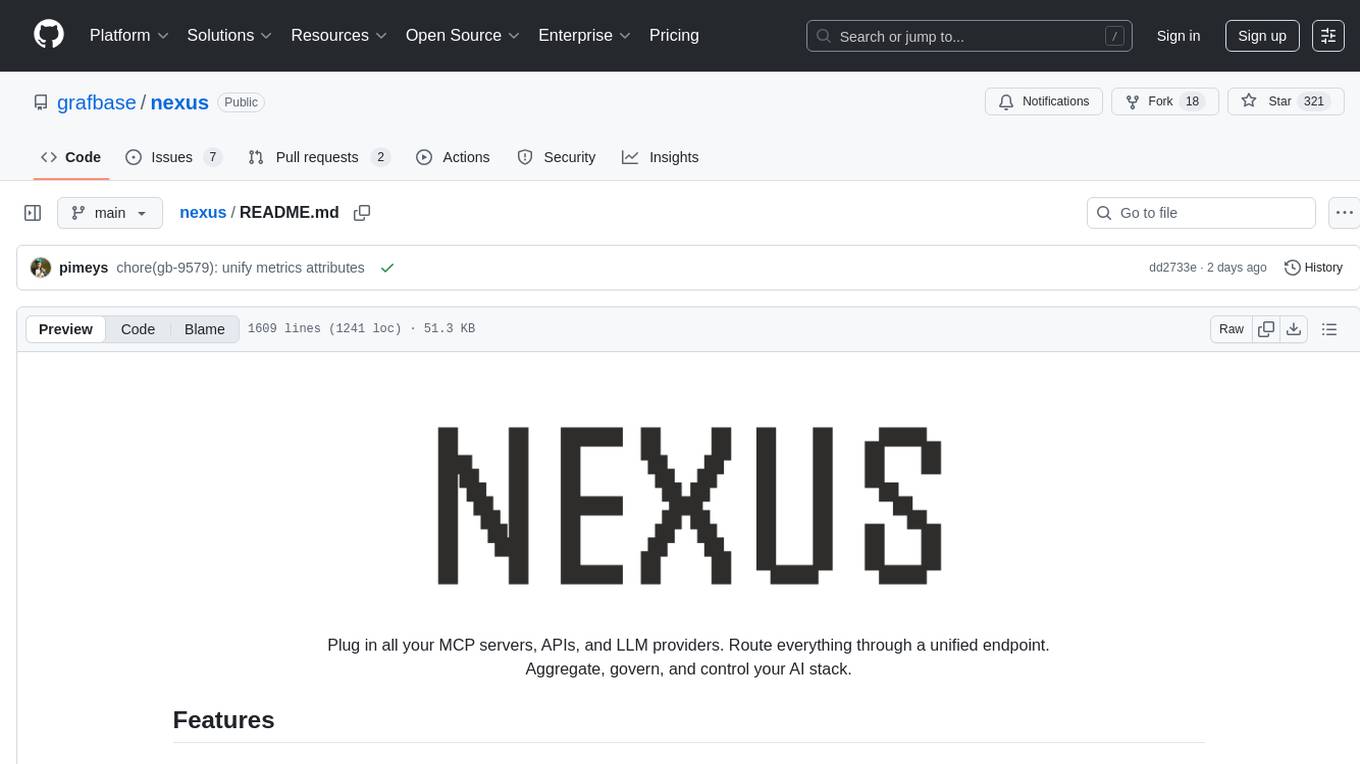Open the pimeys username link
This screenshot has height=764, width=1360.
tap(84, 268)
